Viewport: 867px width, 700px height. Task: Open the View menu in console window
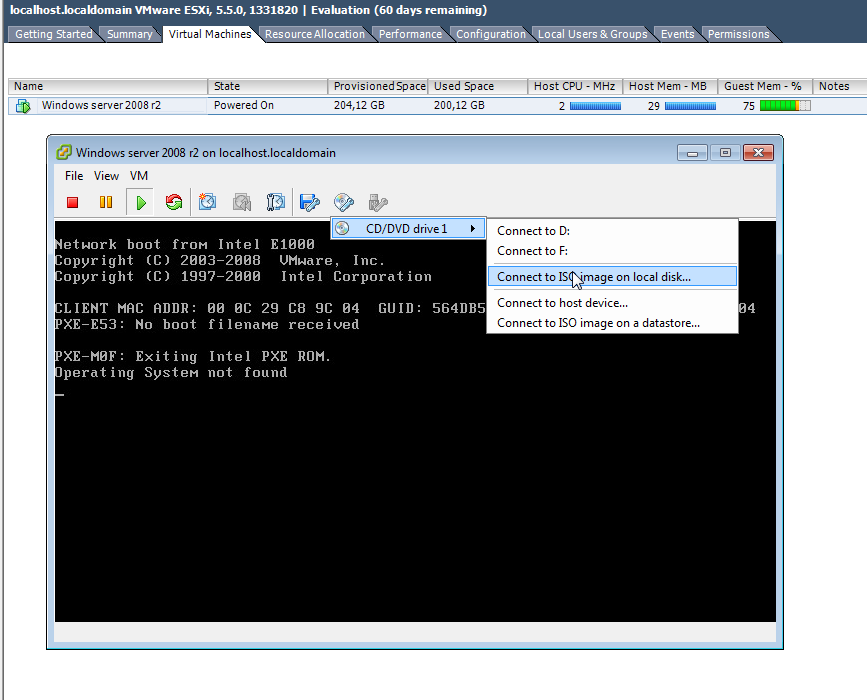106,176
